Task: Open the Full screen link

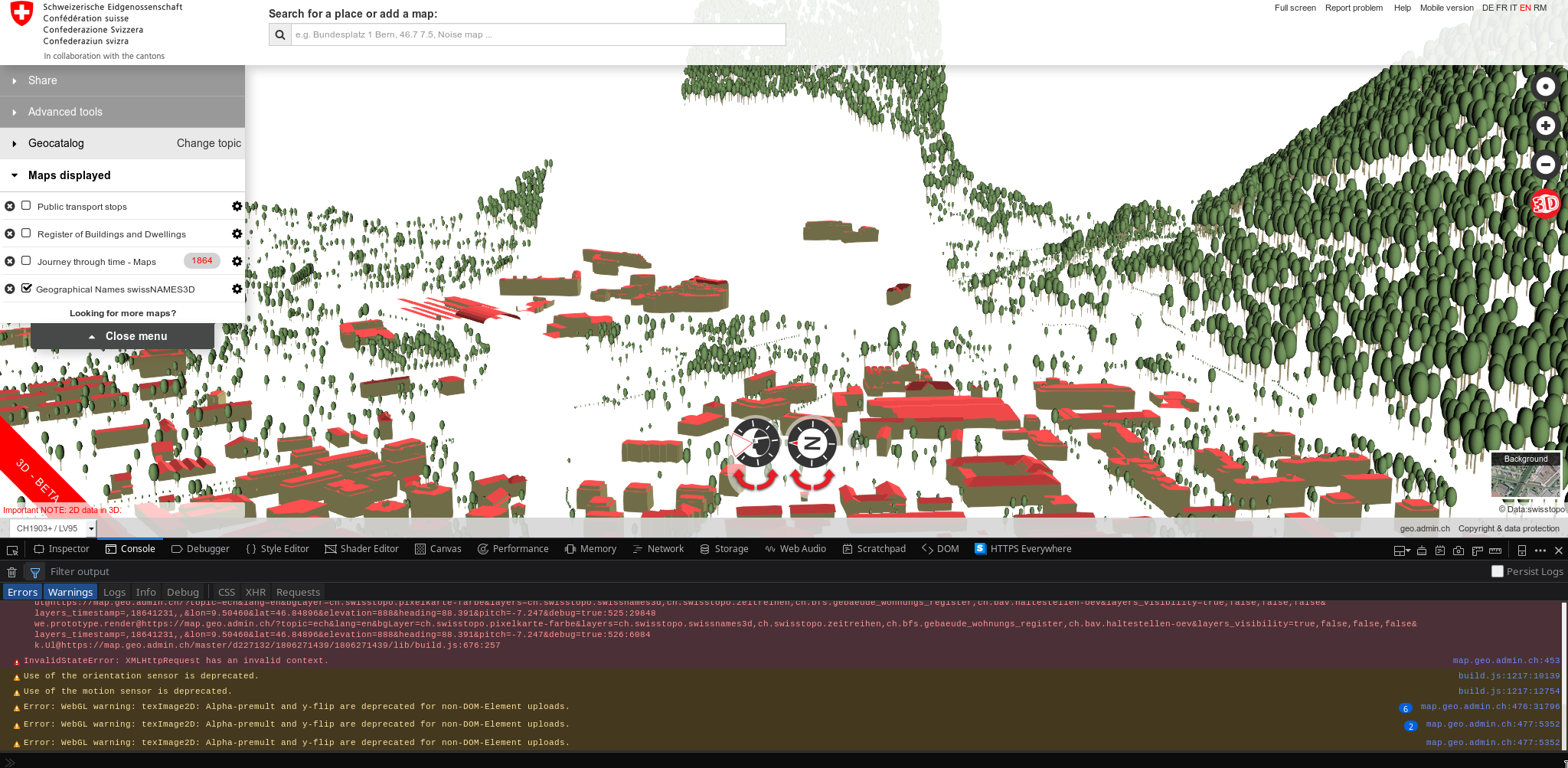Action: (x=1295, y=8)
